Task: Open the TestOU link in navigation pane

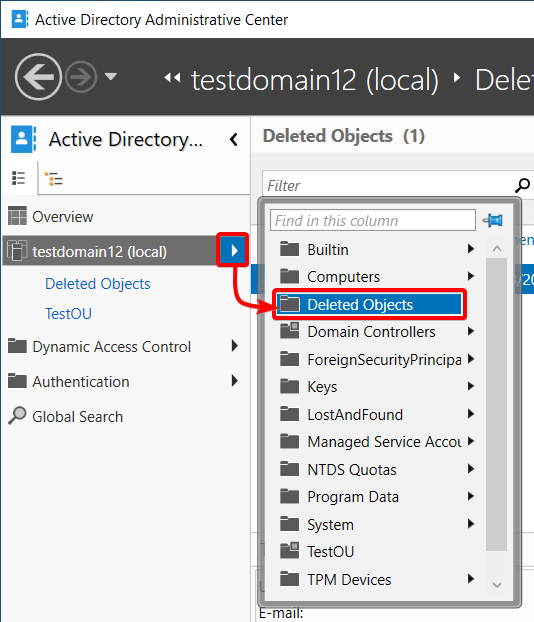Action: tap(68, 314)
